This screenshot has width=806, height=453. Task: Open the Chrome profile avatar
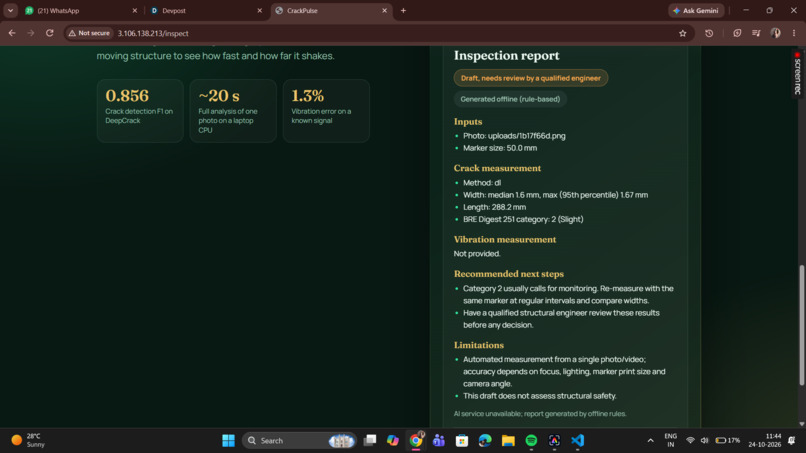click(x=775, y=33)
